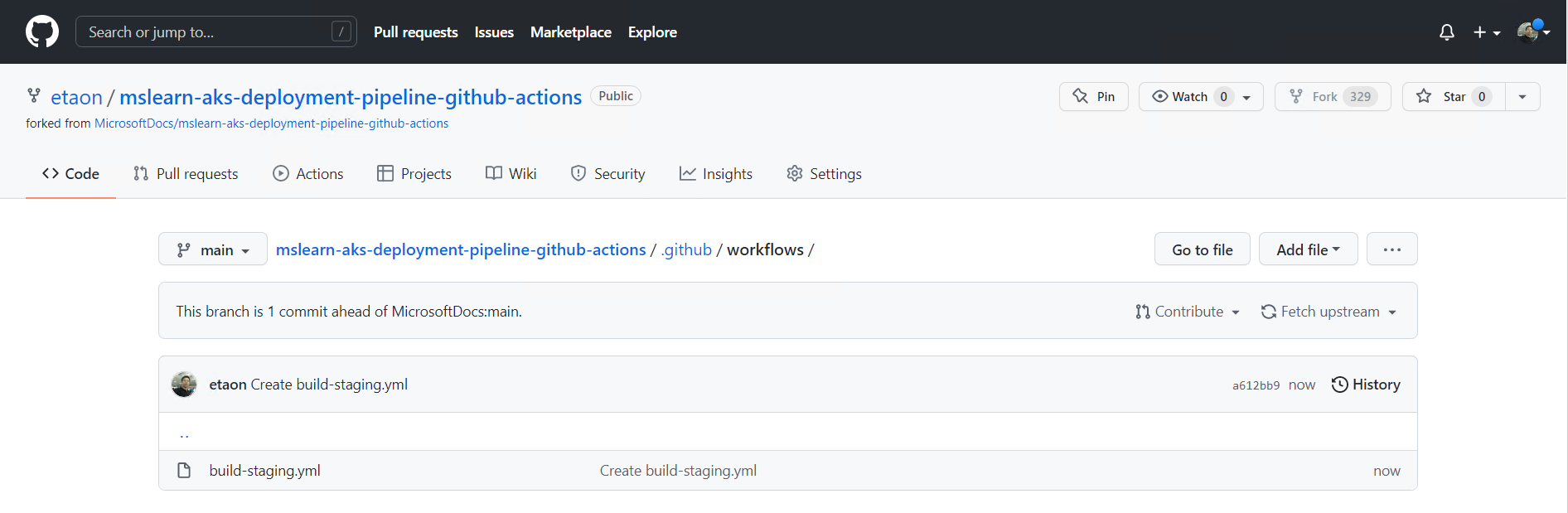The image size is (1568, 513).
Task: Click the build-staging.yml file icon
Action: [184, 471]
